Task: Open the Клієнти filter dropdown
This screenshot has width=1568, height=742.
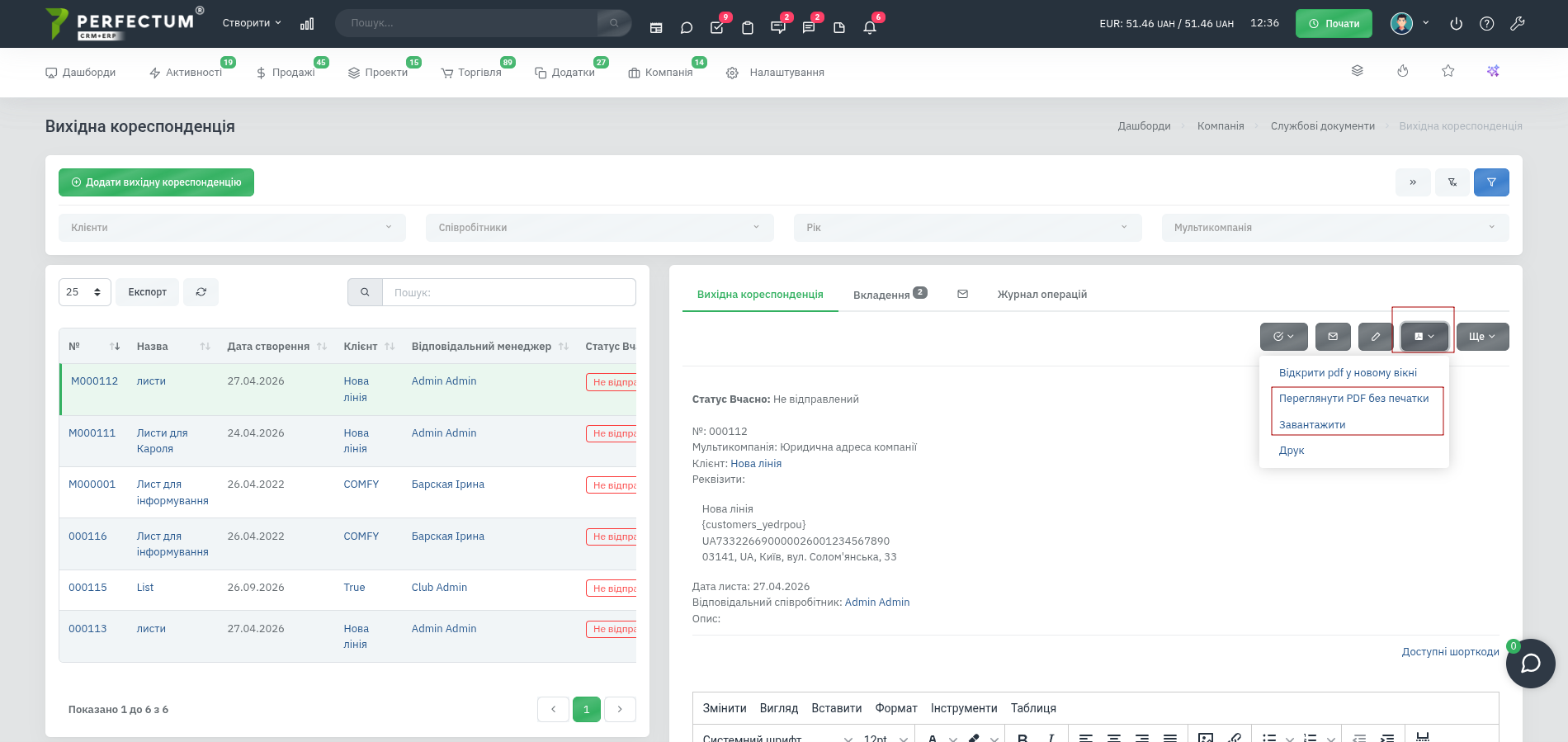Action: tap(232, 228)
